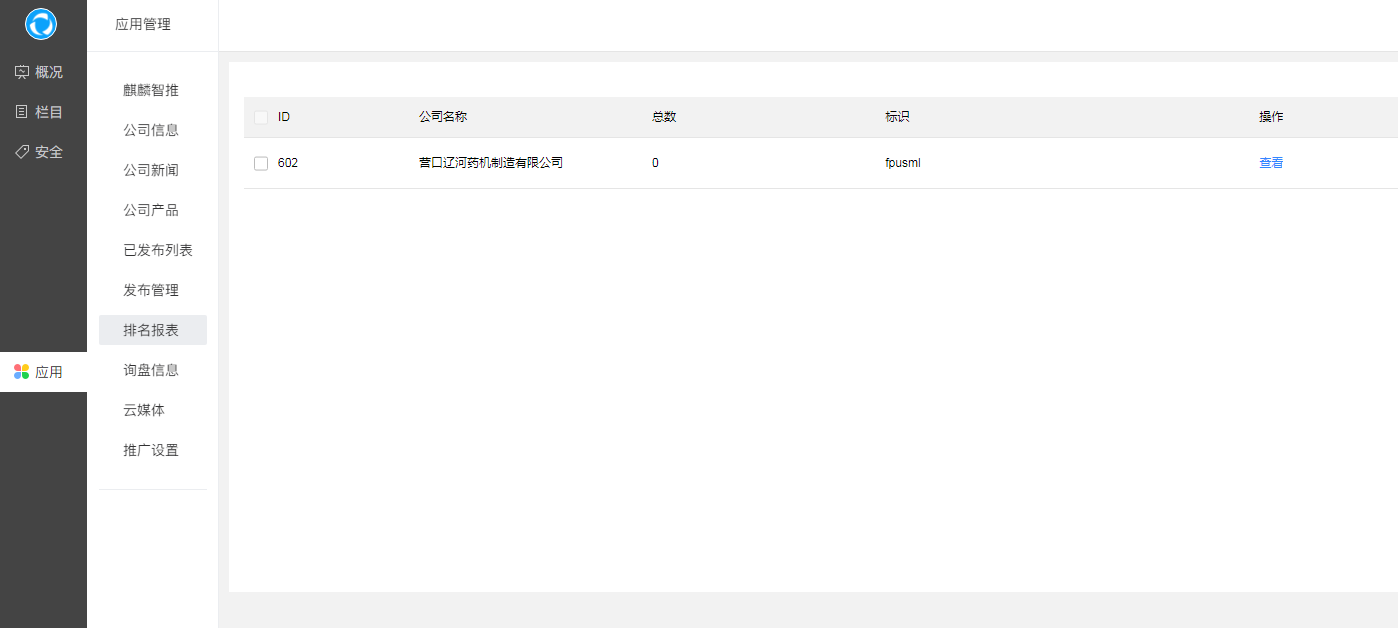Click the 总数 column header
This screenshot has width=1398, height=628.
[664, 117]
